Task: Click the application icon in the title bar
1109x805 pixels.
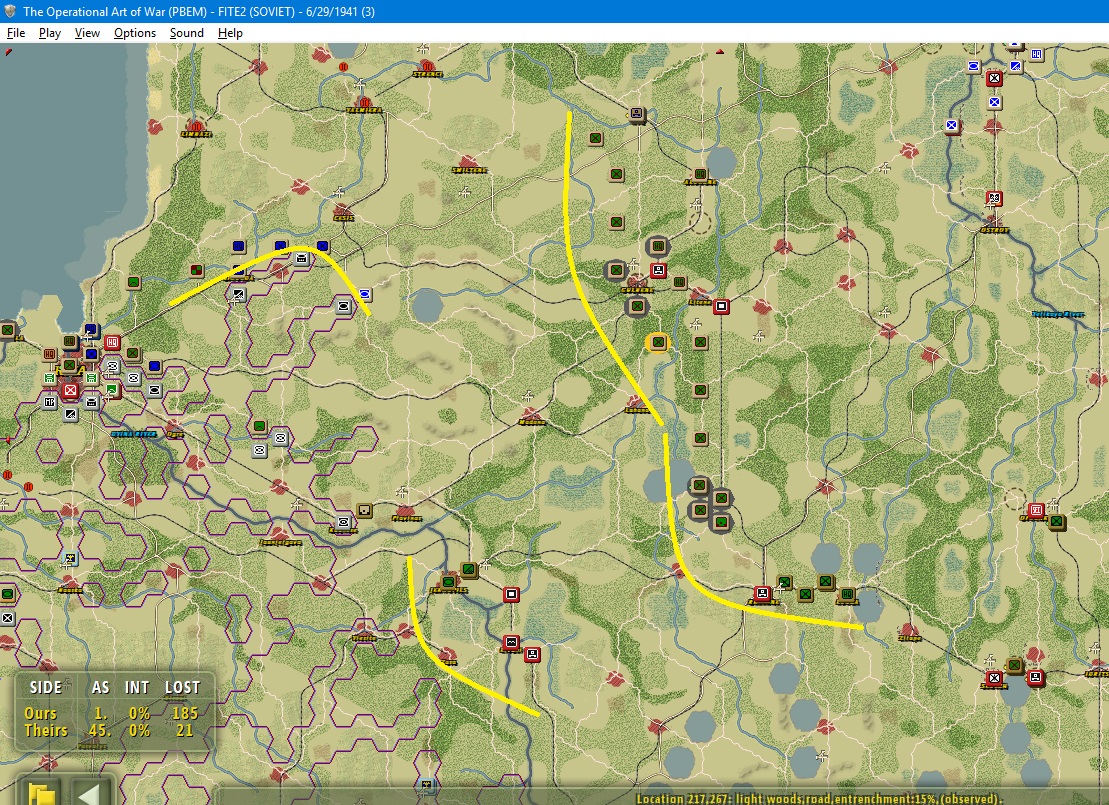Action: [x=10, y=11]
